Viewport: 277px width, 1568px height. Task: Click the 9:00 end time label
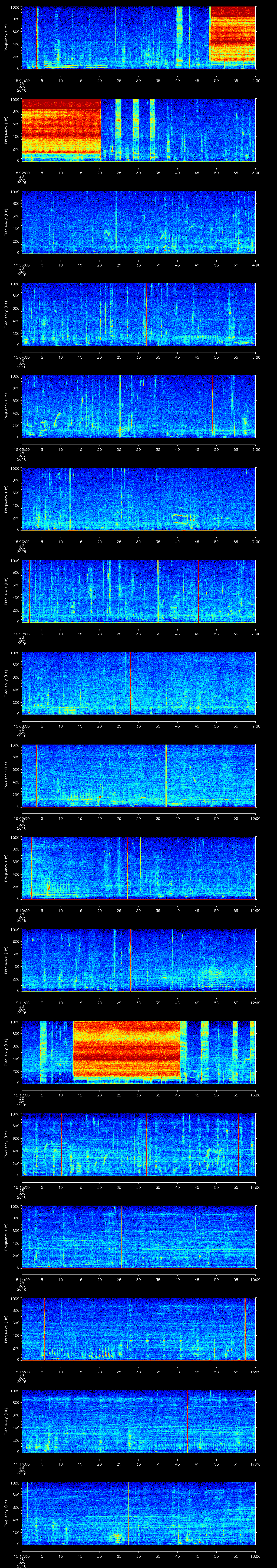point(256,726)
